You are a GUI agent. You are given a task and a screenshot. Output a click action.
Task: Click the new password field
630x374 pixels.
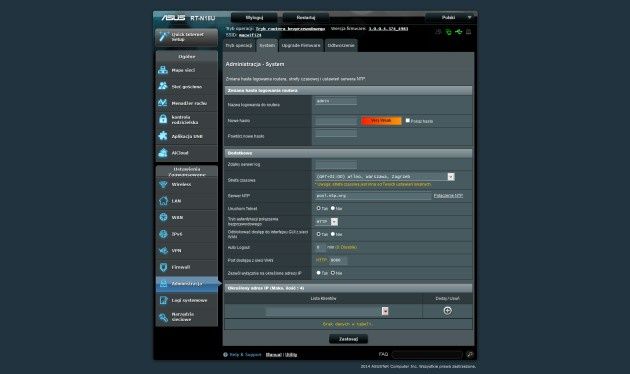[336, 121]
